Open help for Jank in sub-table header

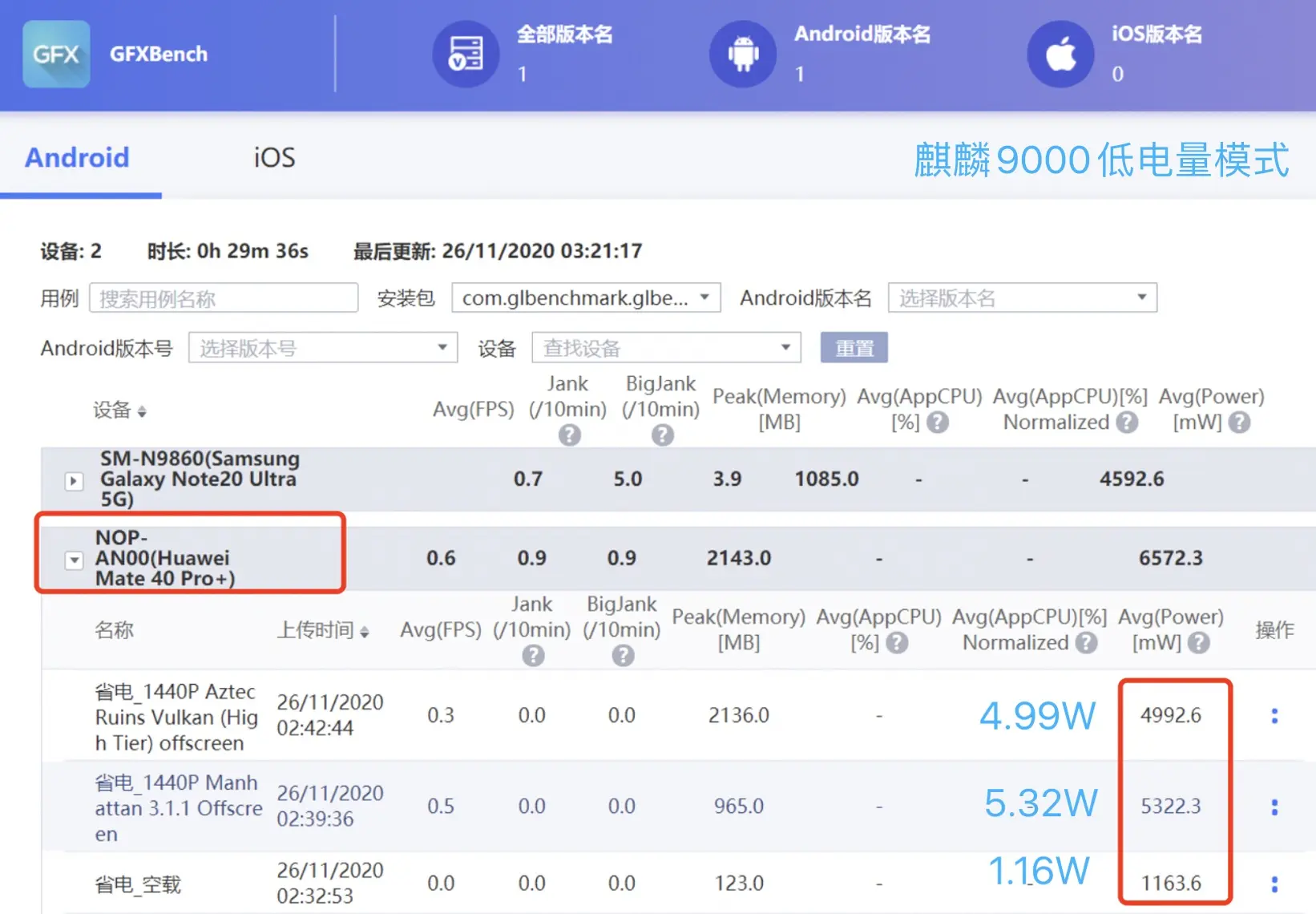(x=533, y=656)
